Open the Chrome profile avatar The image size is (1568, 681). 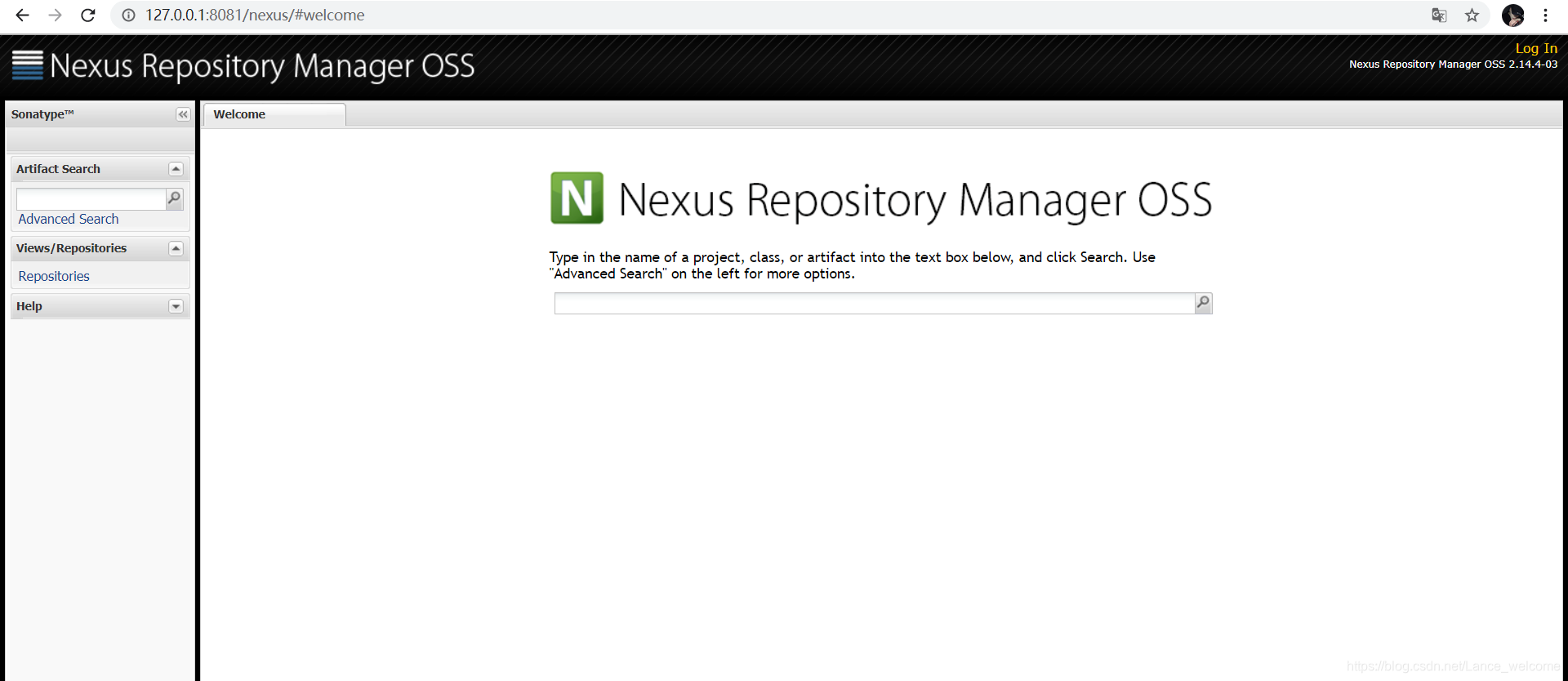1512,16
